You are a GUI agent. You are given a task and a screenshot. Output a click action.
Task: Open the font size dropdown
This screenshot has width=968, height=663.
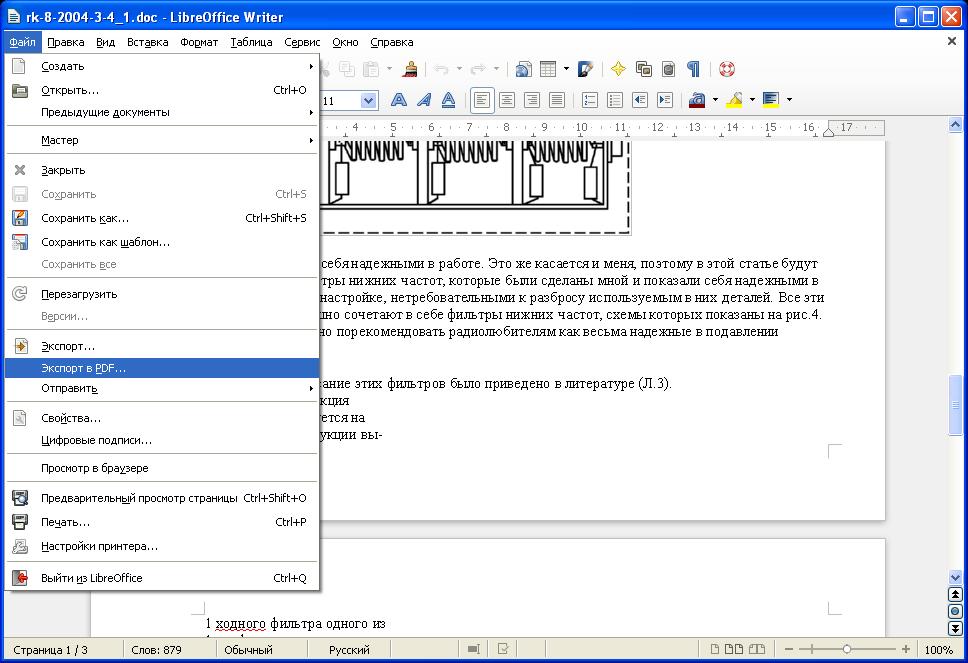pos(368,100)
